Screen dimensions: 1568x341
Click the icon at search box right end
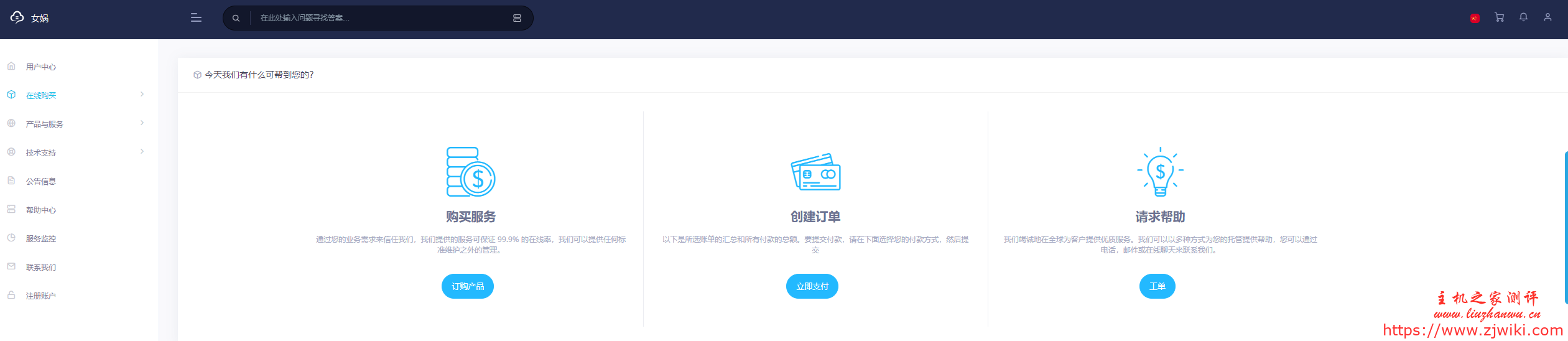click(x=517, y=18)
